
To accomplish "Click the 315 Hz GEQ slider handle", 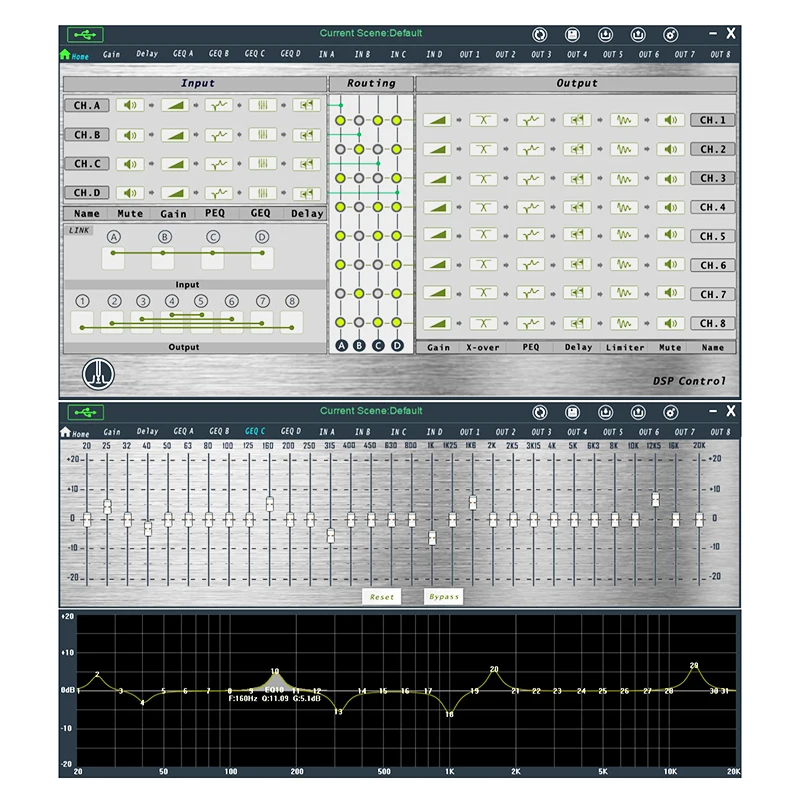I will 331,536.
